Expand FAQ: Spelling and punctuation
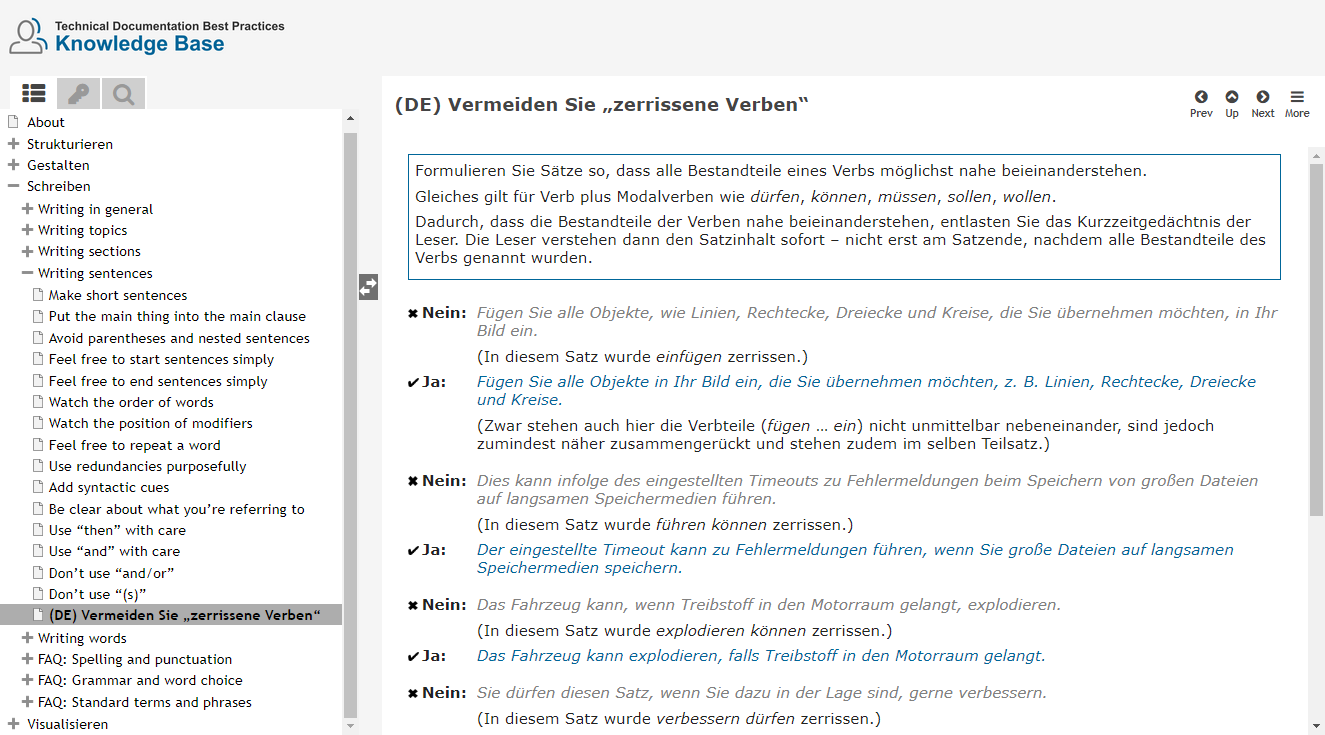 (x=28, y=659)
